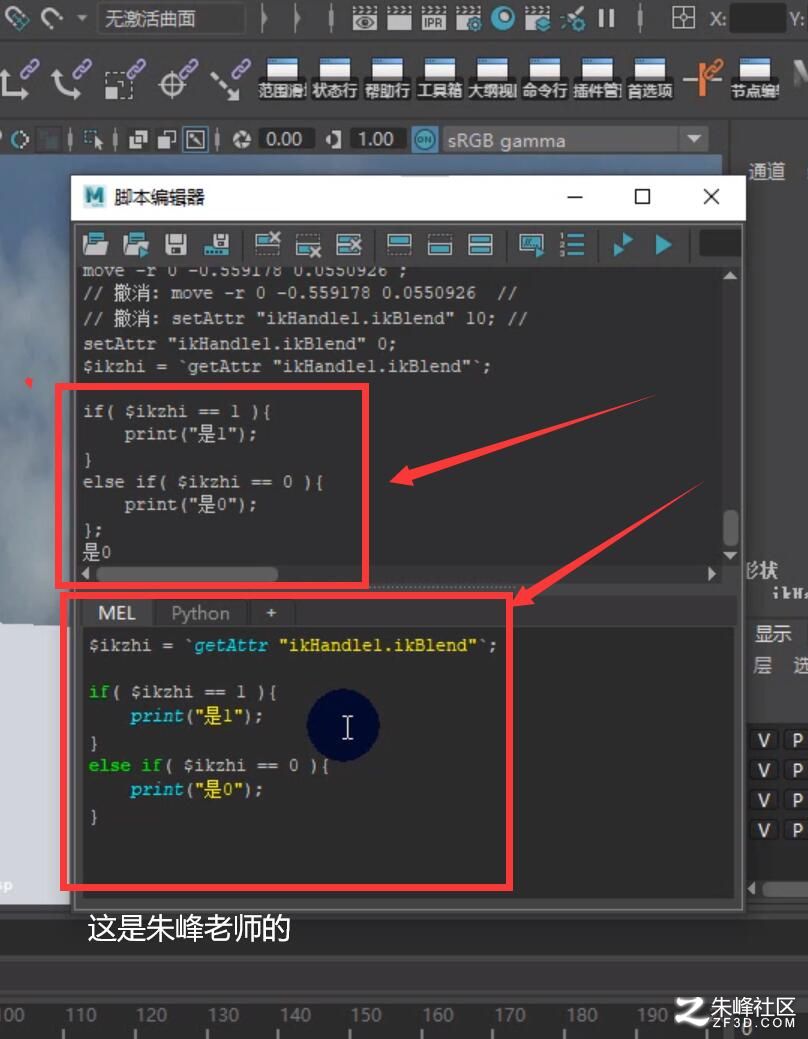Click Execute All double arrow icon
Image resolution: width=808 pixels, height=1039 pixels.
623,245
